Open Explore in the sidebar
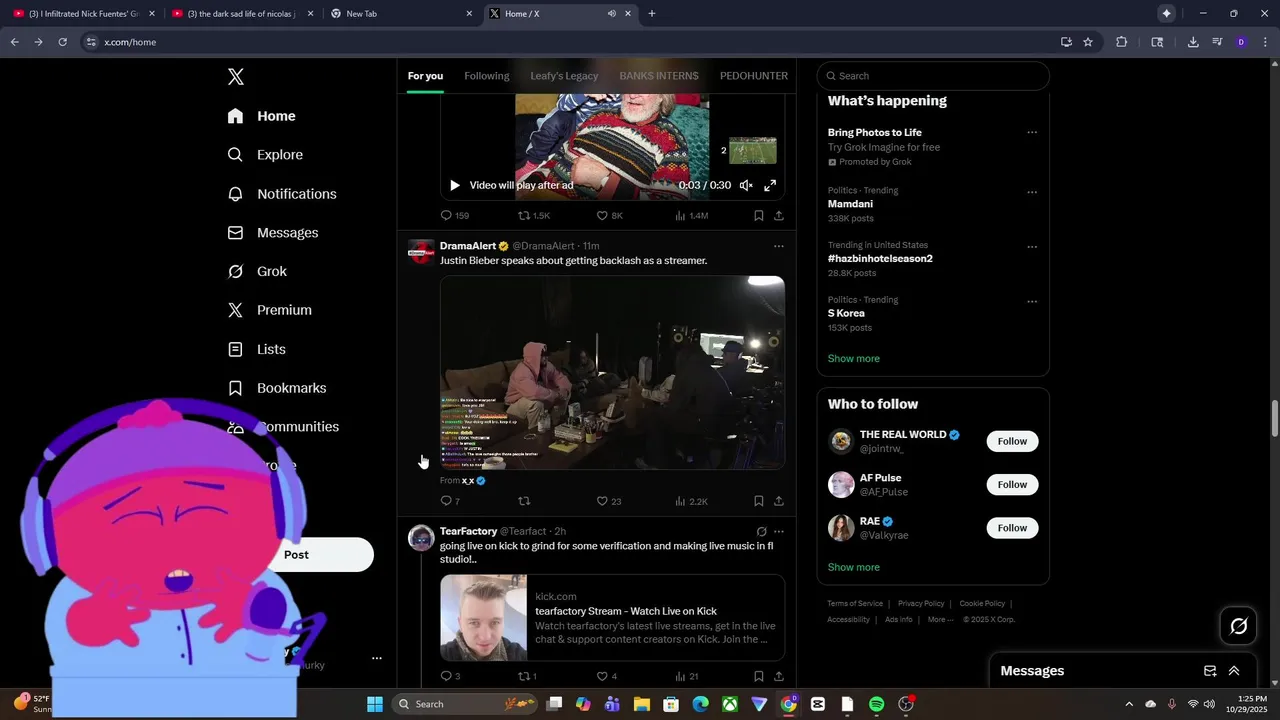Screen dimensions: 1280x720 pos(265,155)
